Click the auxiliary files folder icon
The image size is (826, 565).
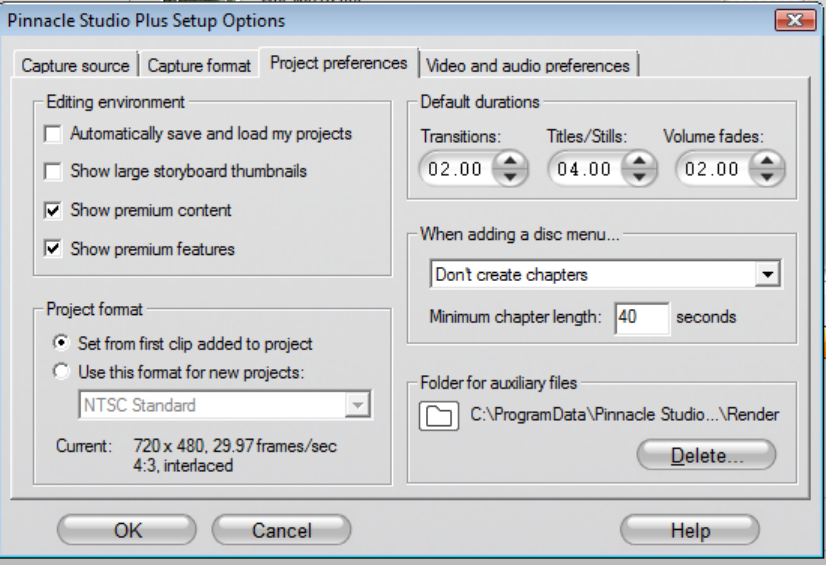(436, 415)
